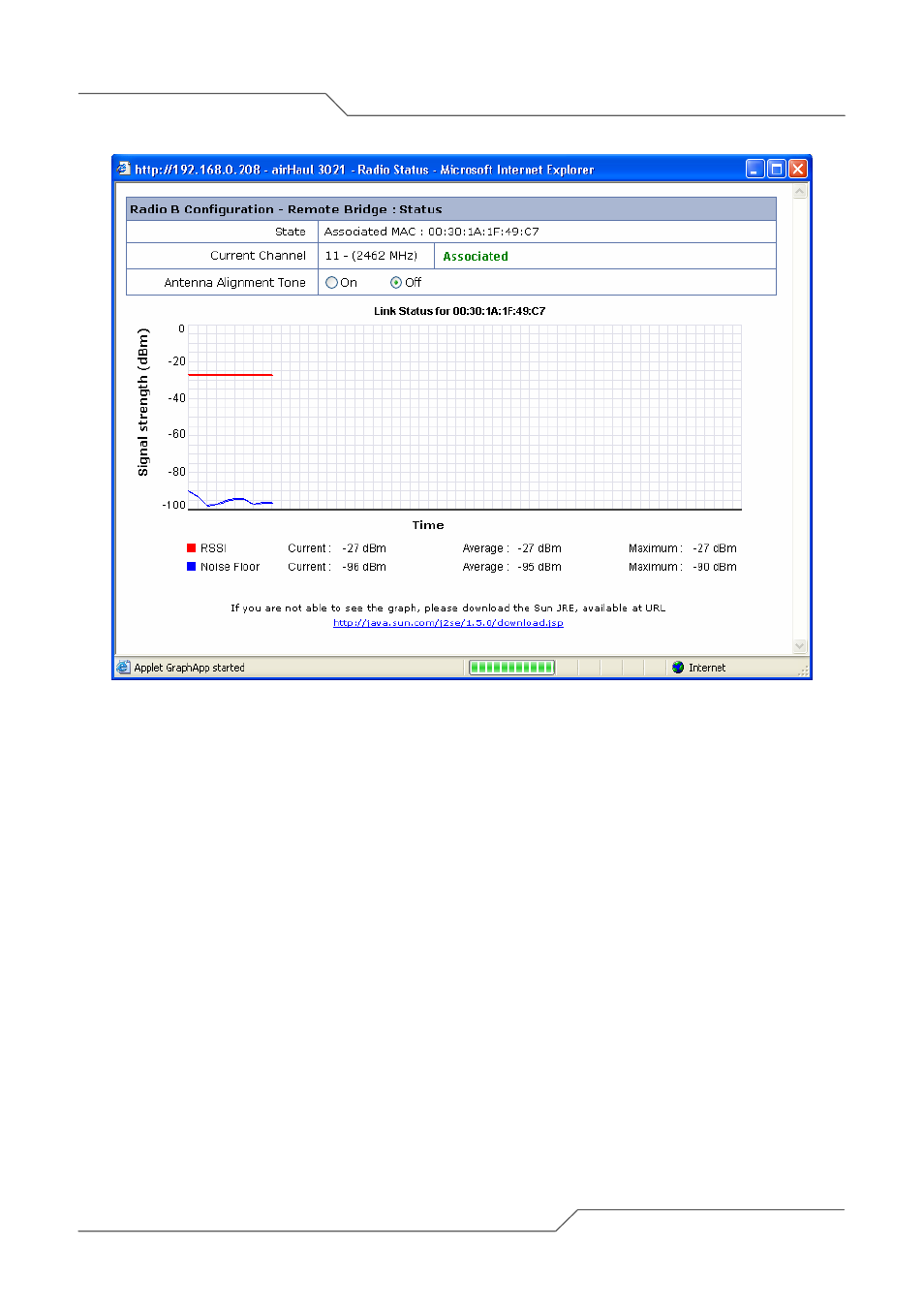Image resolution: width=924 pixels, height=1309 pixels.
Task: Maximize the Radio Status browser window
Action: click(x=777, y=169)
